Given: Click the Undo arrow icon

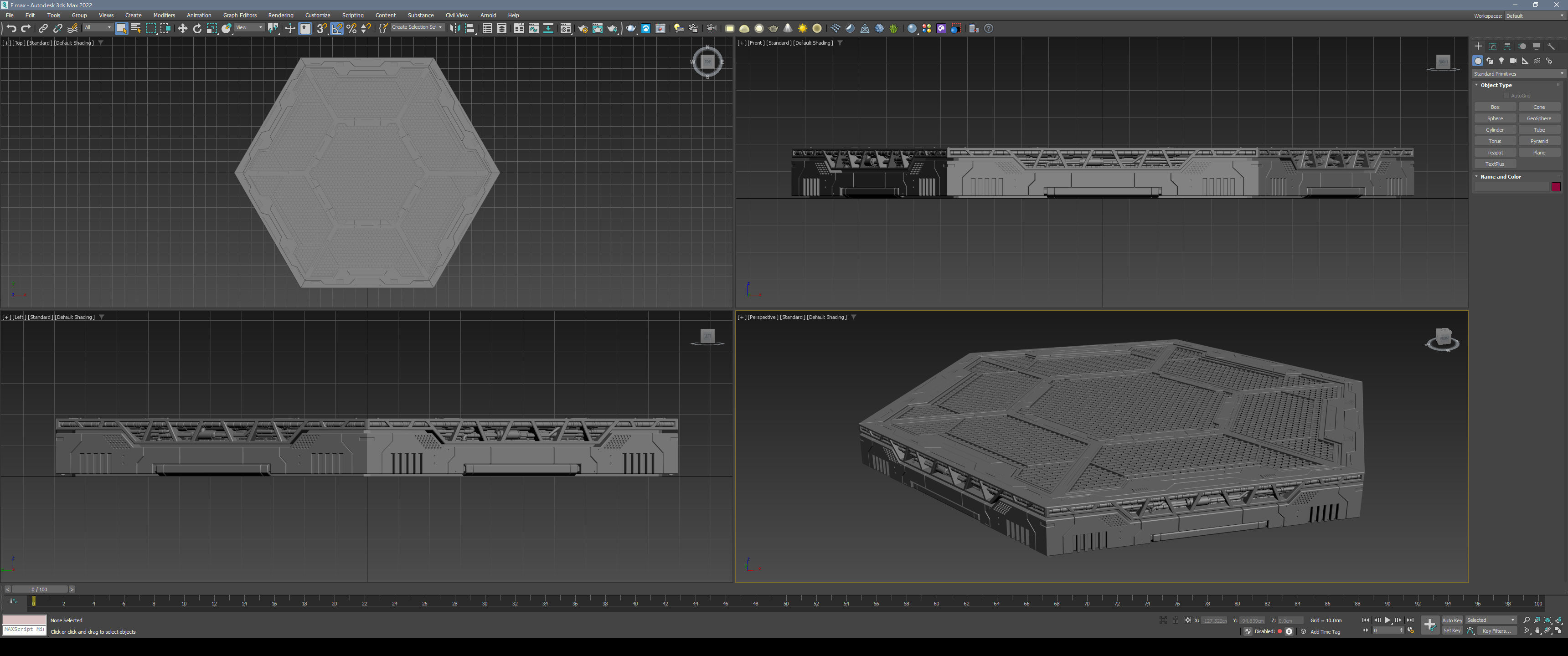Looking at the screenshot, I should click(11, 28).
